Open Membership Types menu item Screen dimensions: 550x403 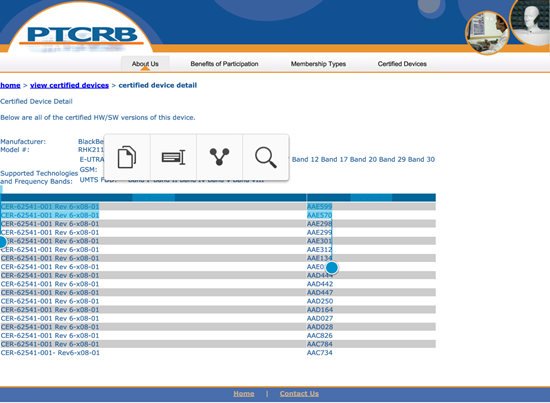coord(318,64)
